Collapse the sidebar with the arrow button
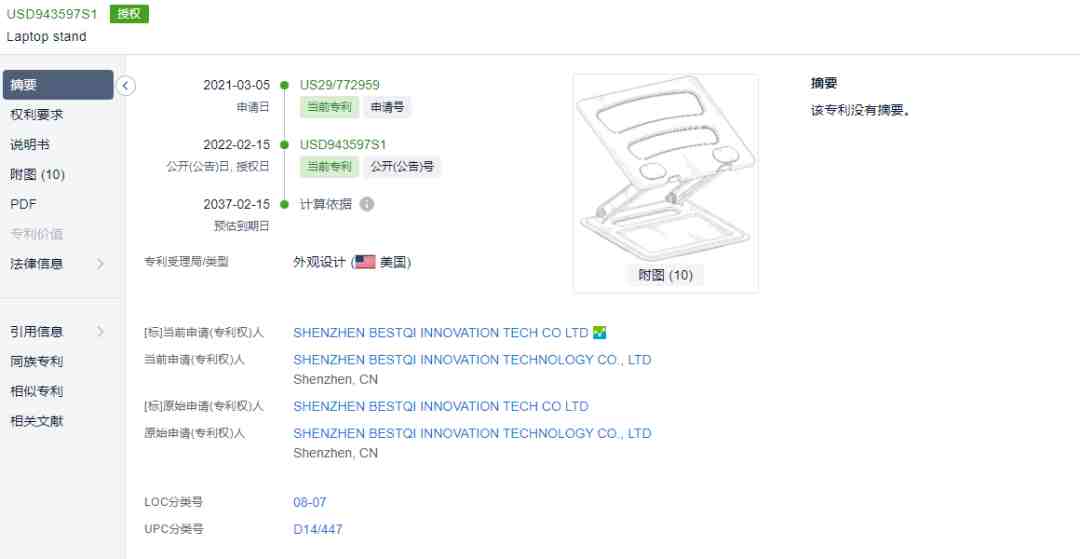The height and width of the screenshot is (559, 1080). pos(126,85)
